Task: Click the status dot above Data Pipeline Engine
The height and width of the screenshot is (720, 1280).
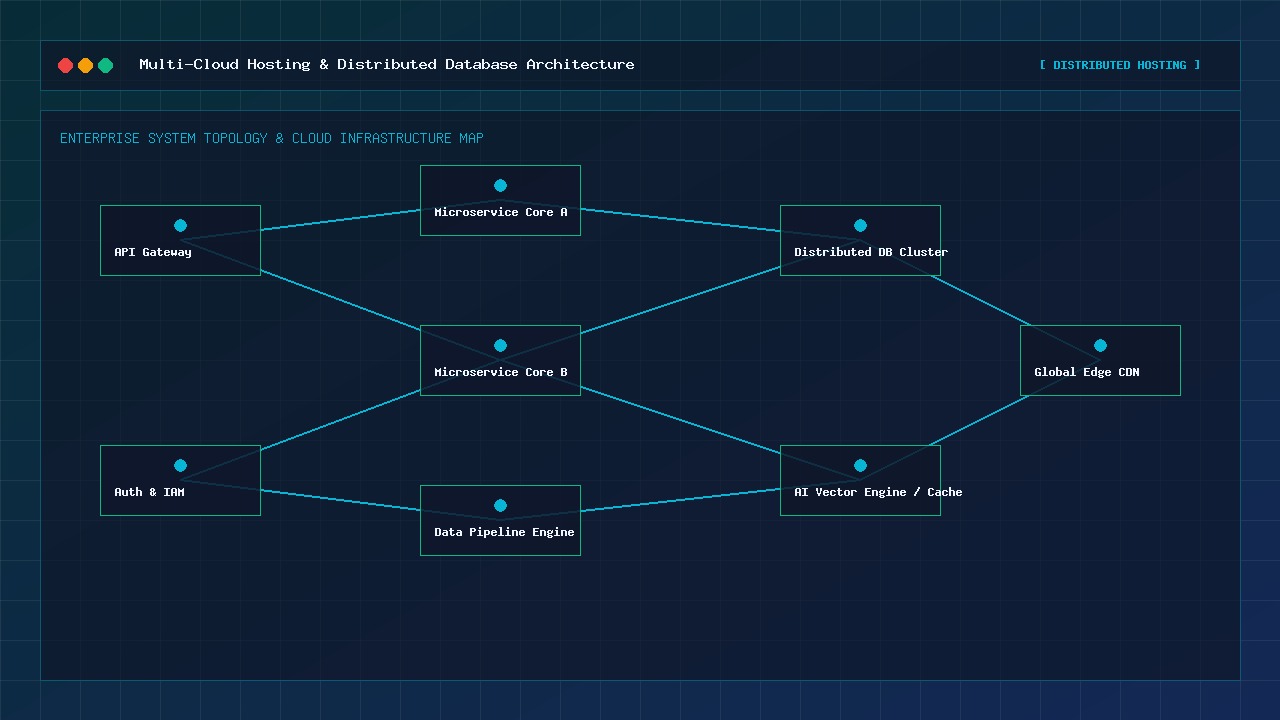Action: pyautogui.click(x=500, y=505)
